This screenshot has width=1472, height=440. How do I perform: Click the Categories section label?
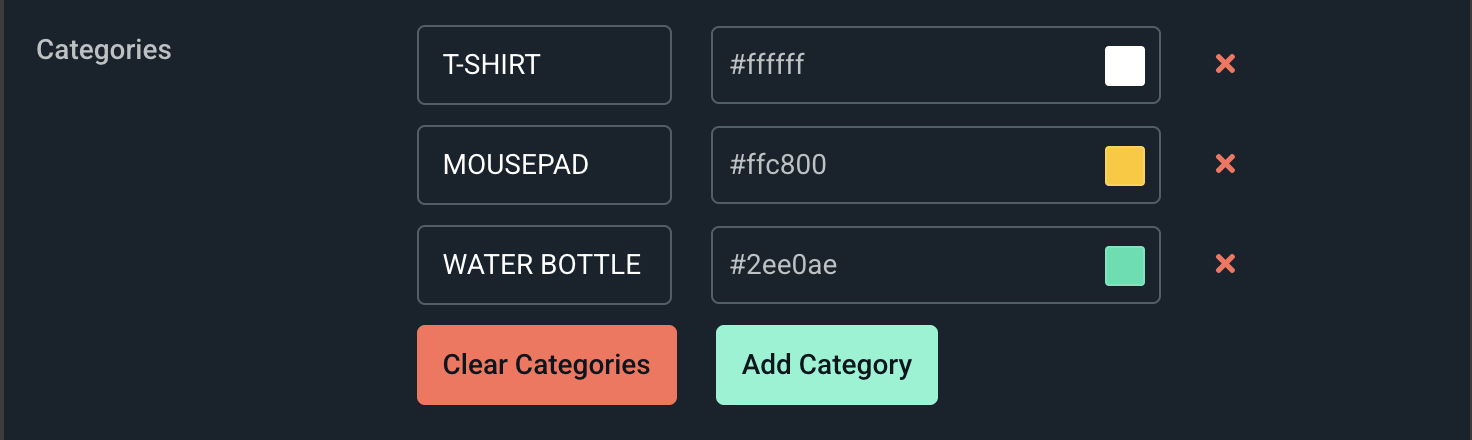104,50
